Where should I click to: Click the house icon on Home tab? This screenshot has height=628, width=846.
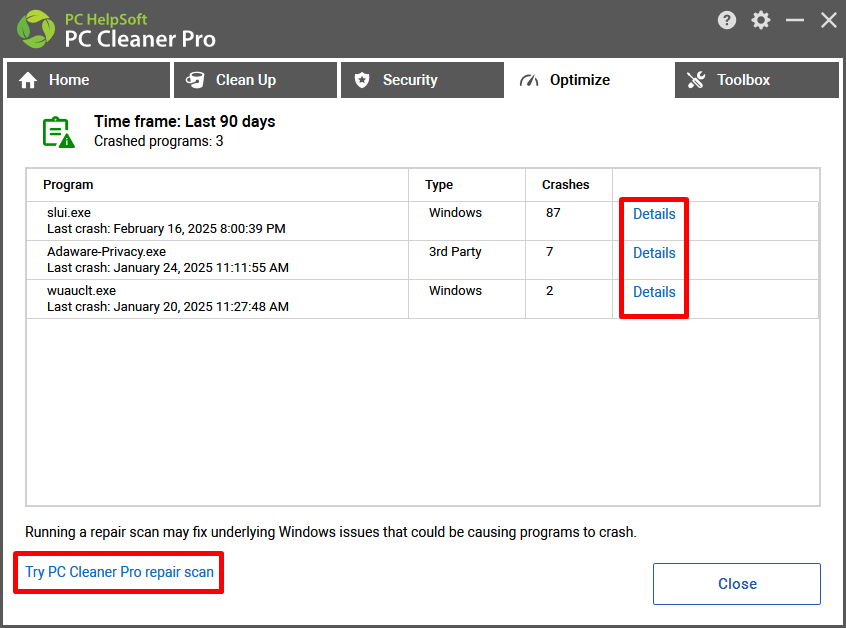coord(28,80)
